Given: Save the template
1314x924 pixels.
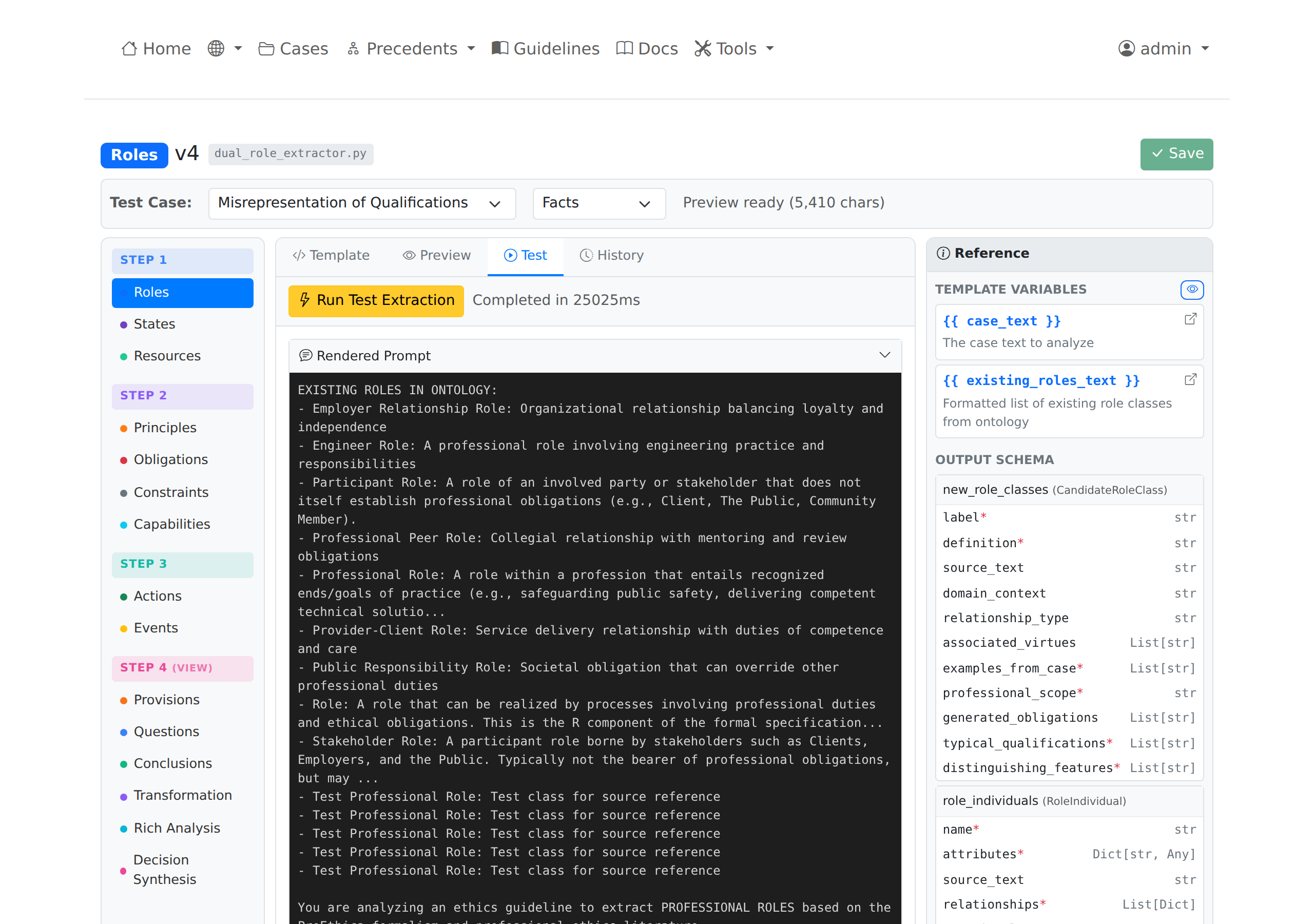Looking at the screenshot, I should tap(1176, 154).
